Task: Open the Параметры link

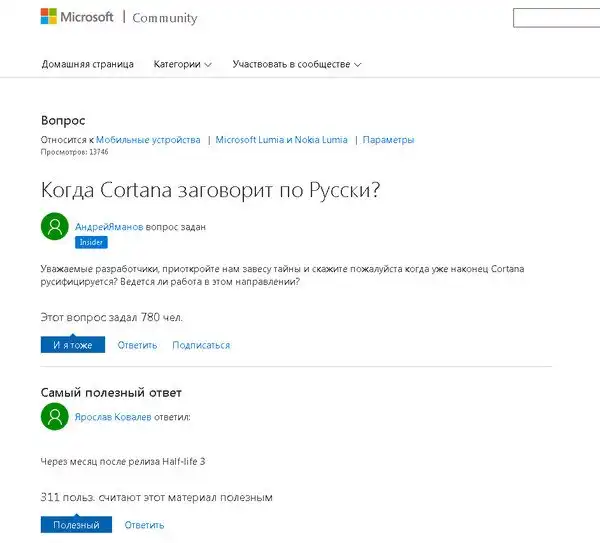Action: (388, 140)
